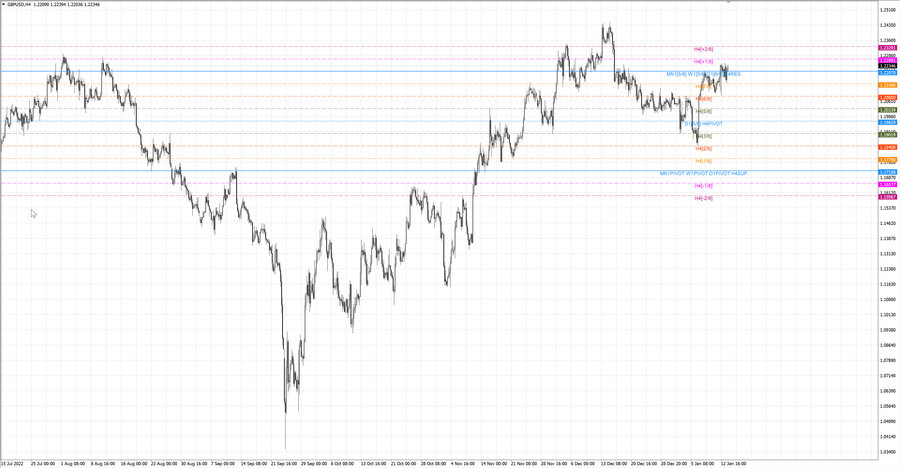This screenshot has width=900, height=468.
Task: Click the MN1PIVOT W1PIVOT D1PIVOT H4SUP label
Action: point(703,173)
